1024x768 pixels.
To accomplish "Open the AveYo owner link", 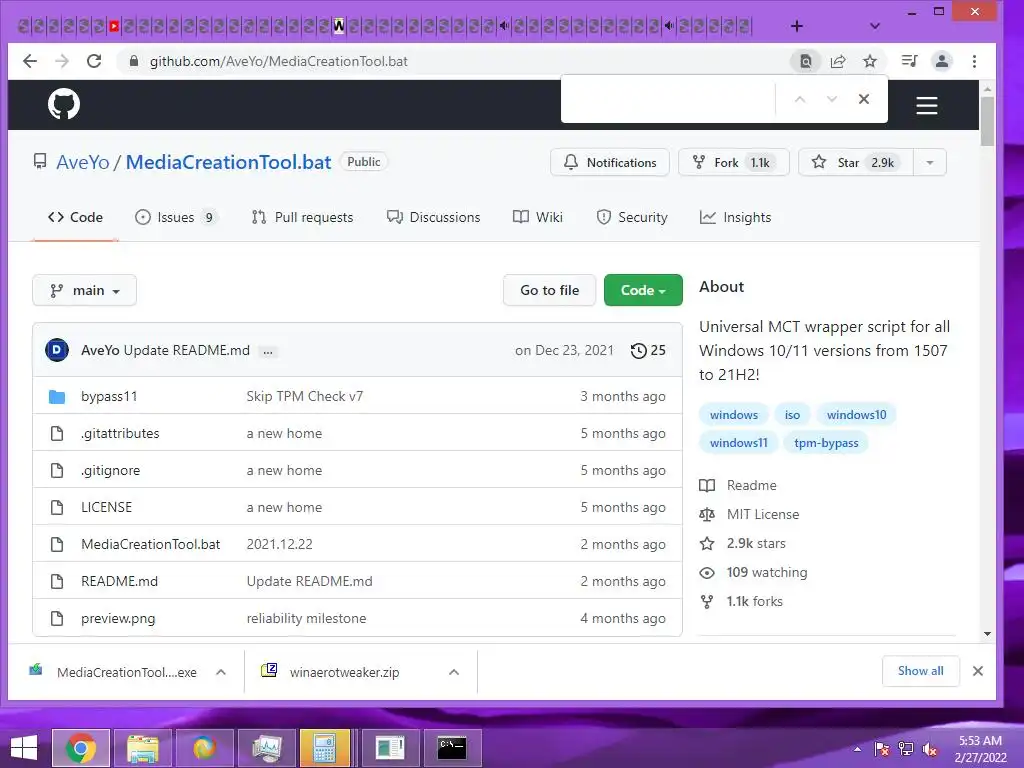I will pyautogui.click(x=82, y=162).
